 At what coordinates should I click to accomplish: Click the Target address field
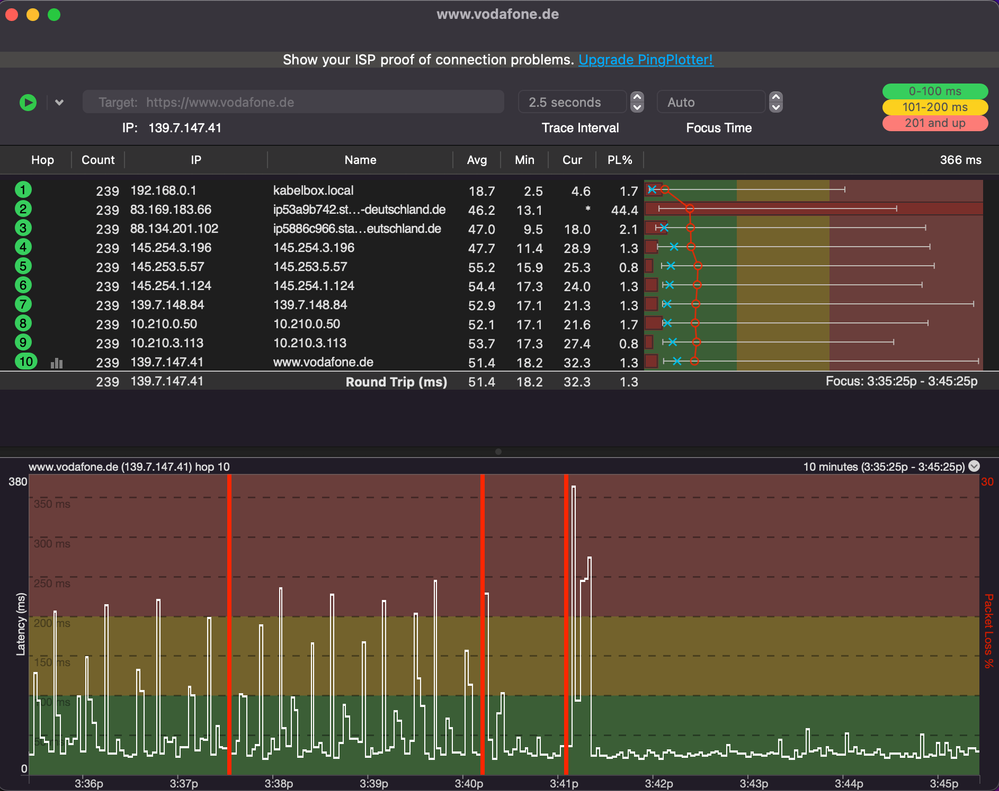[x=293, y=102]
